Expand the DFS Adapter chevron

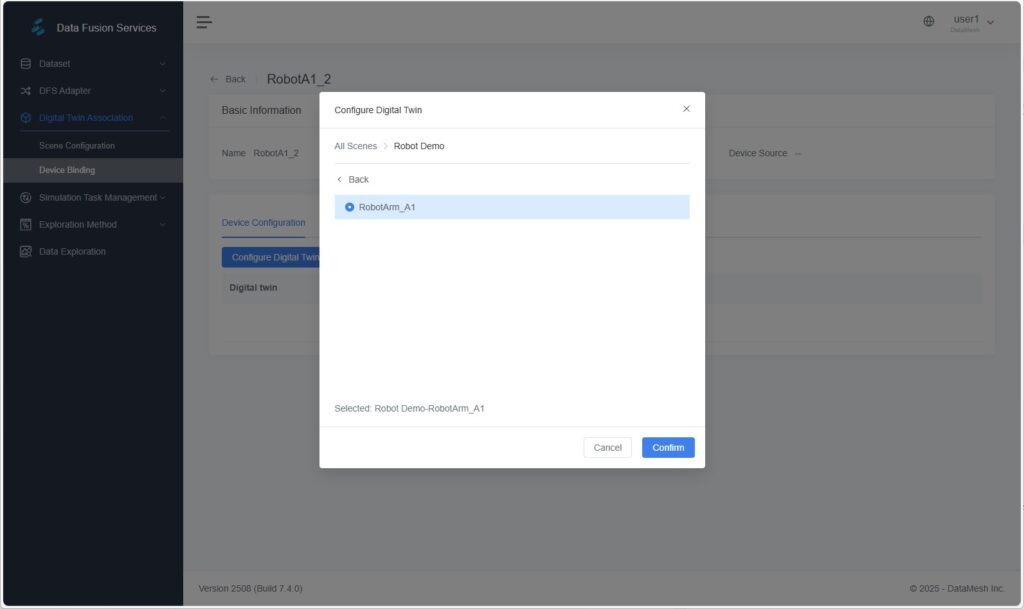click(163, 91)
